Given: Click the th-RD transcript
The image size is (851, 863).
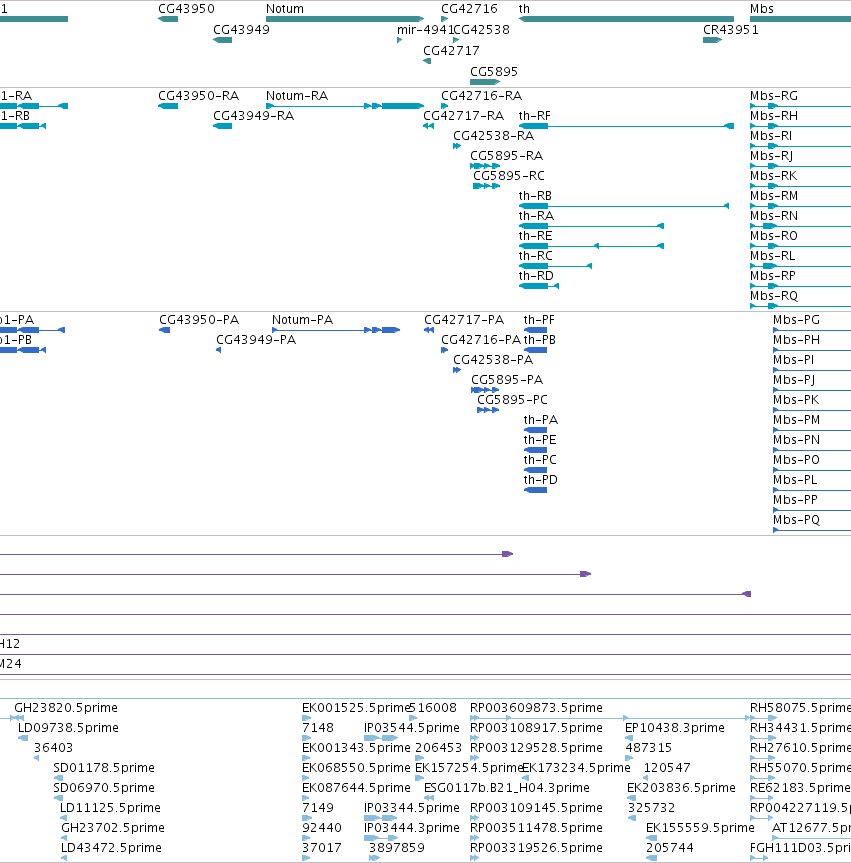Looking at the screenshot, I should (539, 286).
